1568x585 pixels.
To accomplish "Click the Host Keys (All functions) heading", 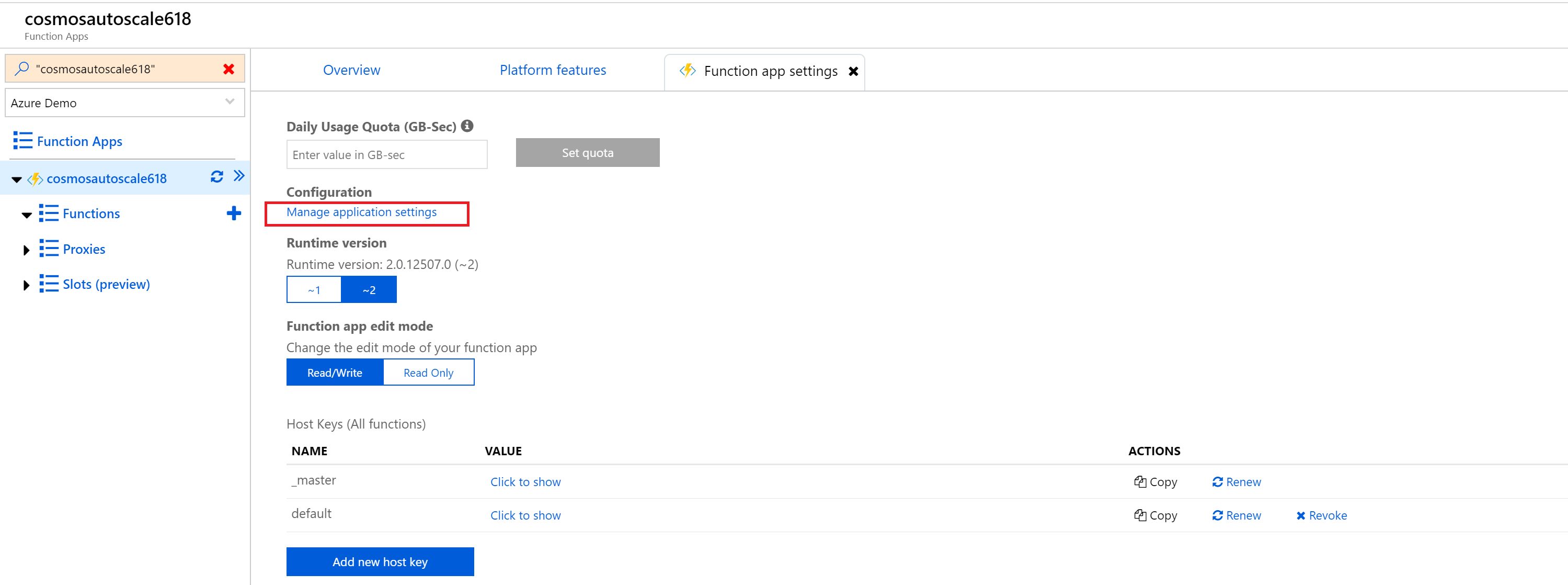I will (356, 424).
